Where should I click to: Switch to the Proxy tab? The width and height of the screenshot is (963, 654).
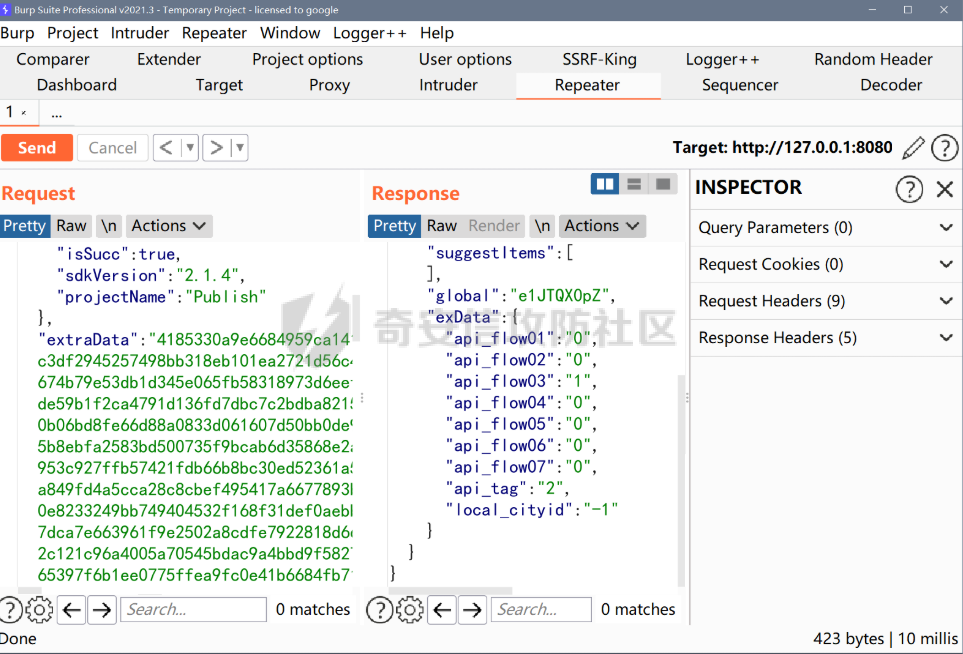(329, 85)
